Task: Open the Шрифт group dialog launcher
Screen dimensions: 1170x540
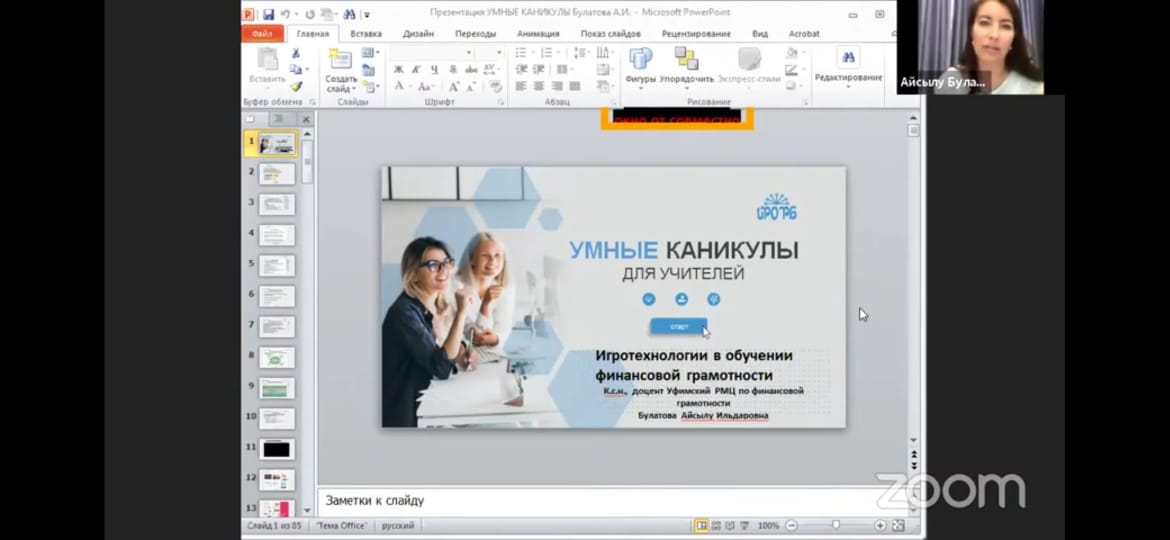Action: coord(500,102)
